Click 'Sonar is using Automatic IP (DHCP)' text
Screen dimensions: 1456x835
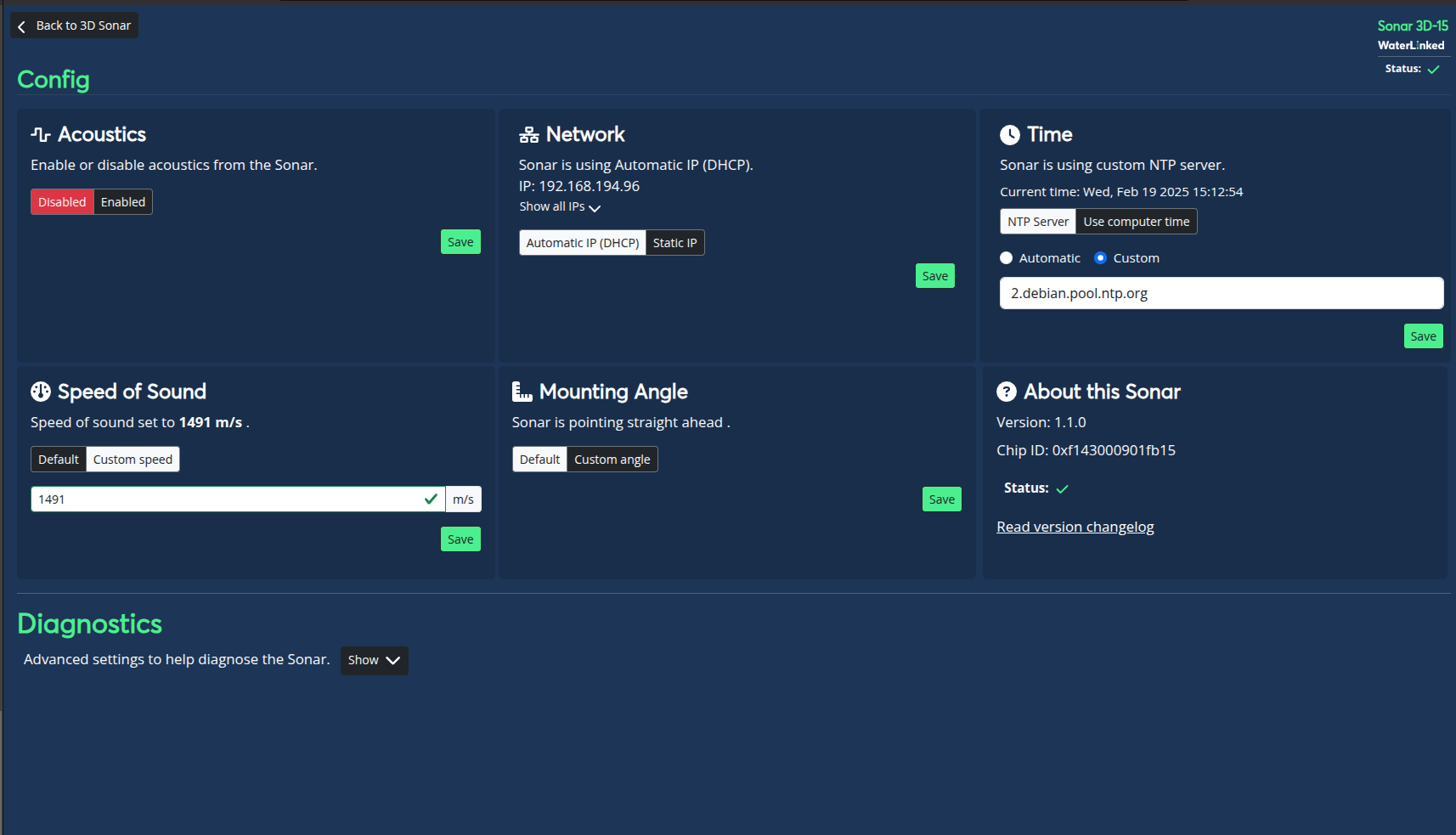(x=636, y=165)
